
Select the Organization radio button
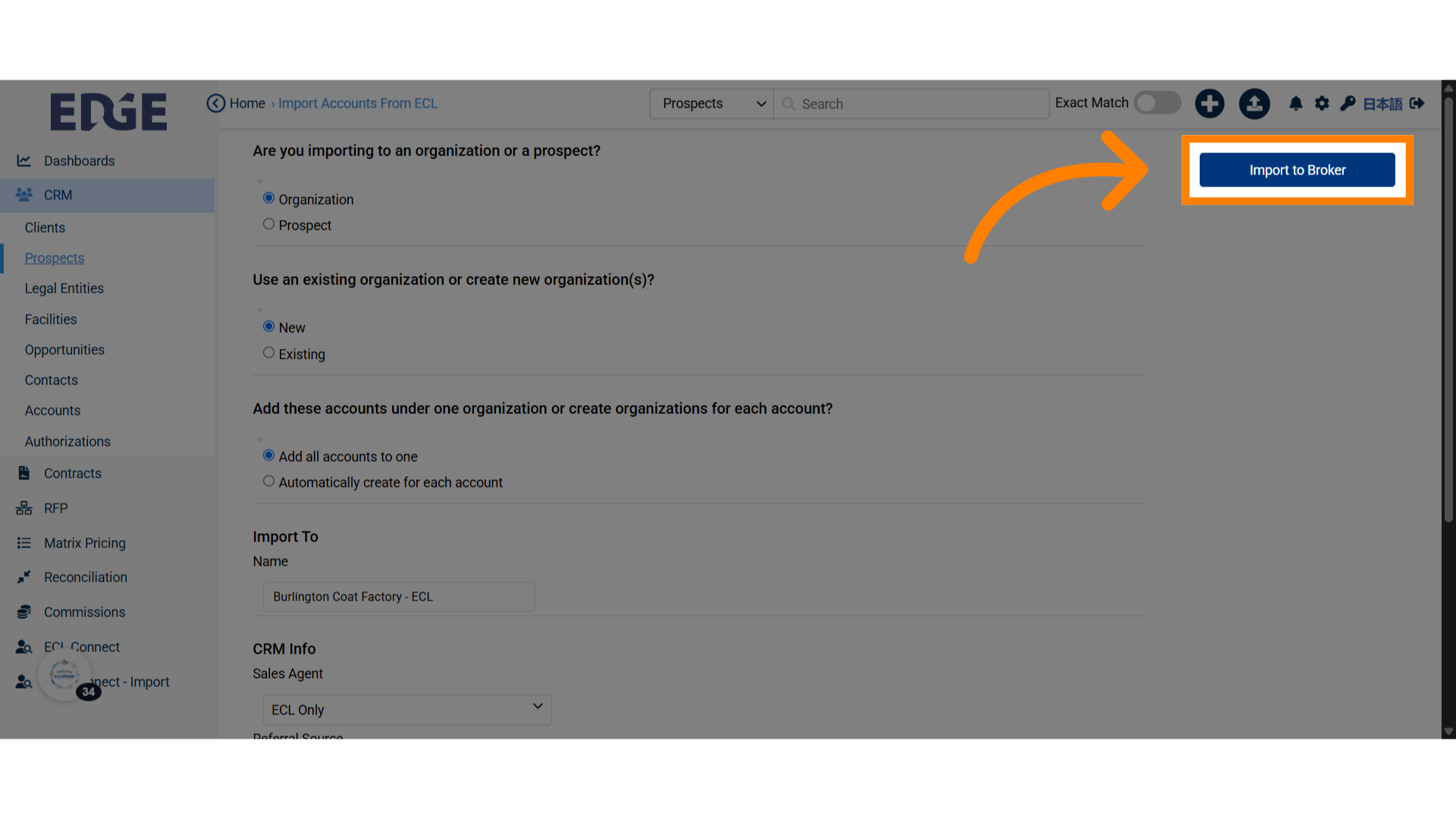pos(268,198)
